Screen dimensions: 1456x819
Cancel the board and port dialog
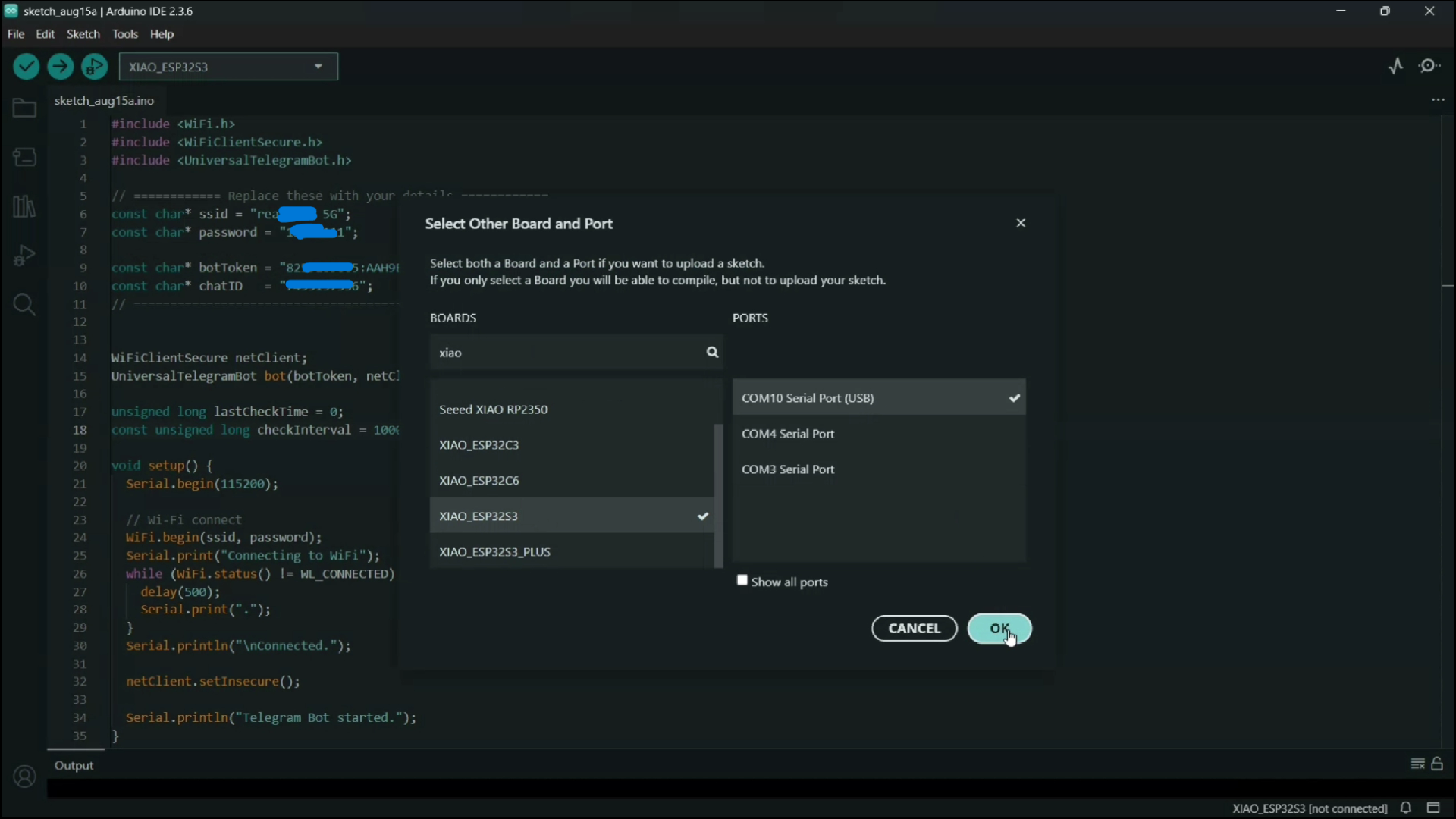click(914, 629)
